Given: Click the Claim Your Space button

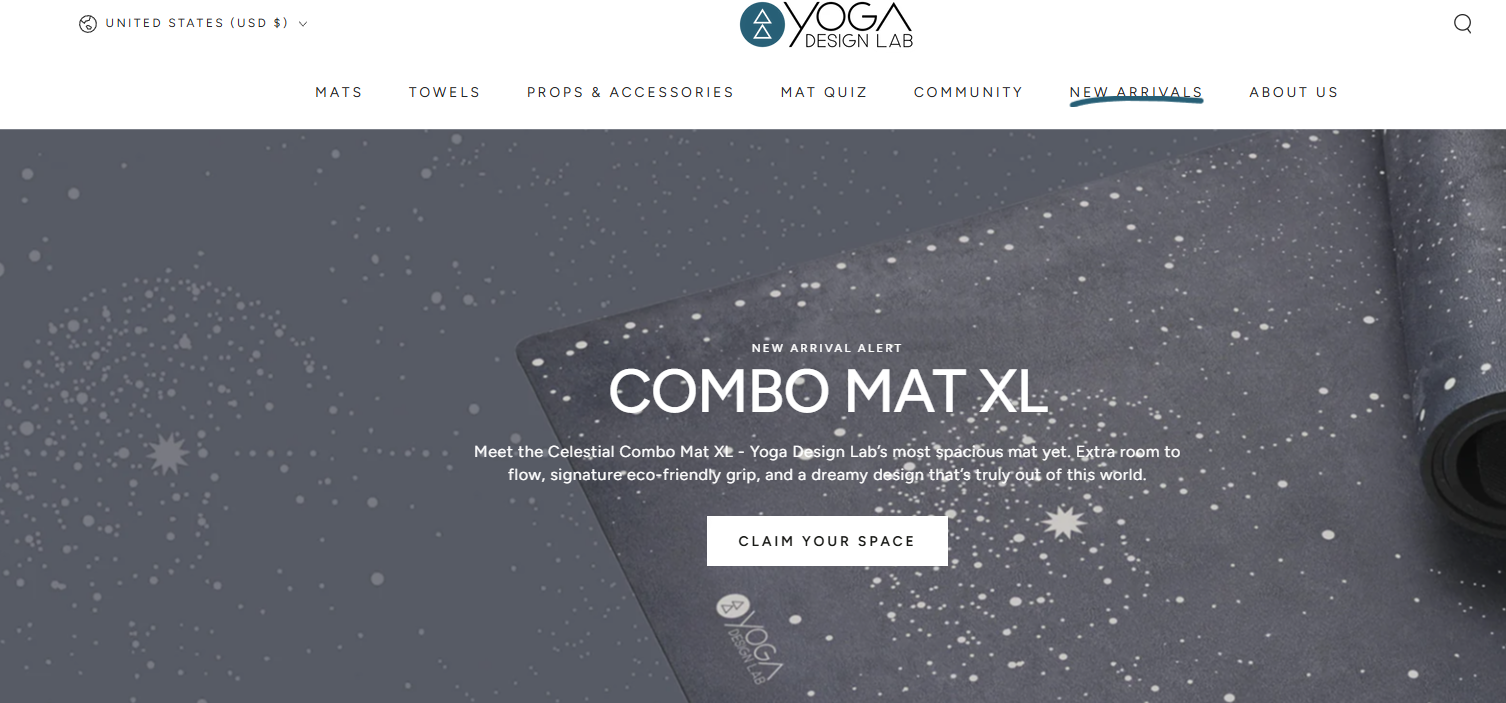Looking at the screenshot, I should pyautogui.click(x=827, y=541).
